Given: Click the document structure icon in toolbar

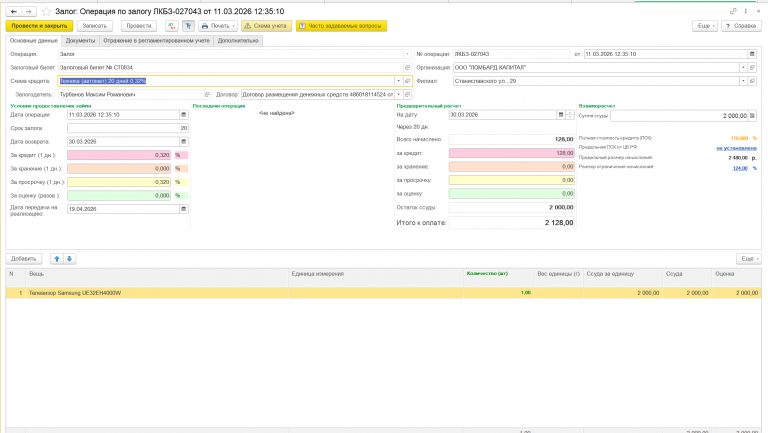Looking at the screenshot, I should [189, 26].
